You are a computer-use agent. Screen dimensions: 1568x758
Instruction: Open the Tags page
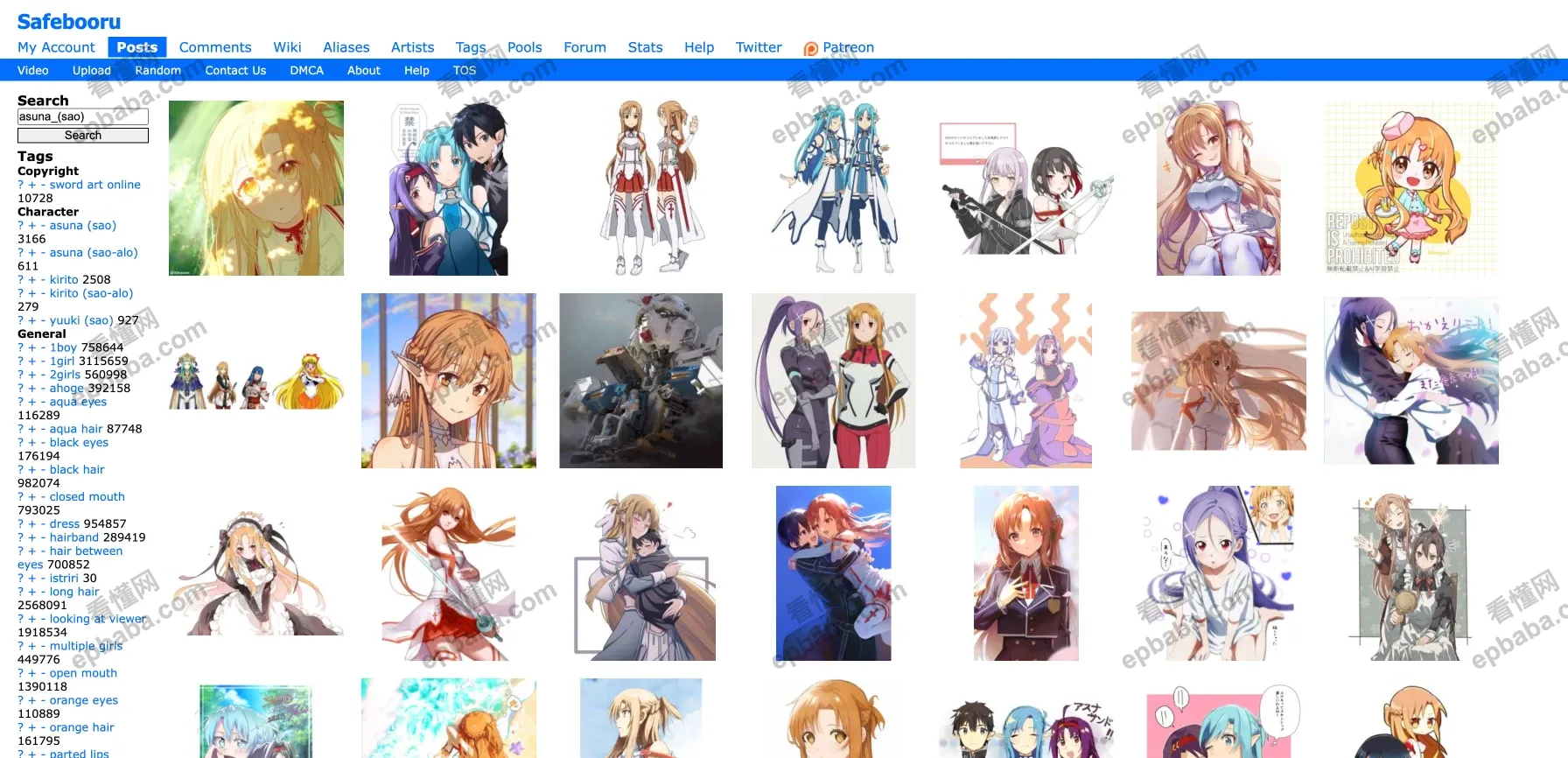pos(471,47)
